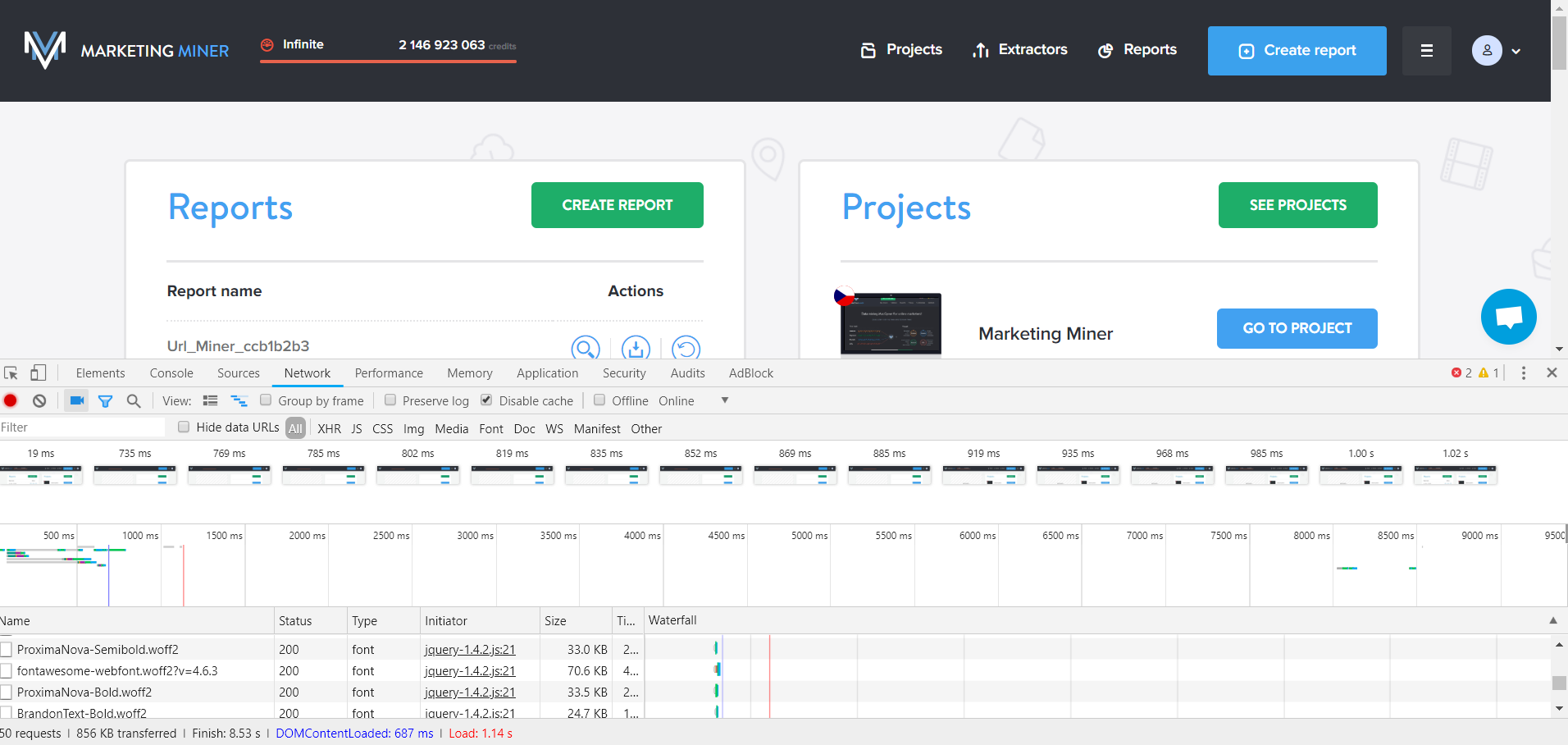This screenshot has width=1568, height=745.
Task: Open the Sources tab
Action: (x=239, y=373)
